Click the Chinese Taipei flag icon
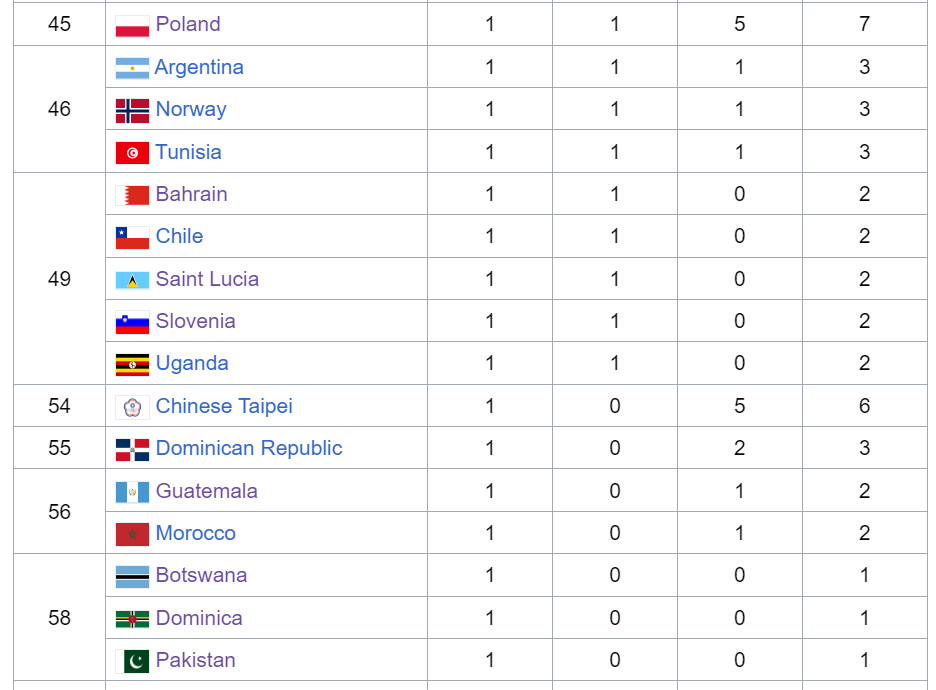 [132, 407]
